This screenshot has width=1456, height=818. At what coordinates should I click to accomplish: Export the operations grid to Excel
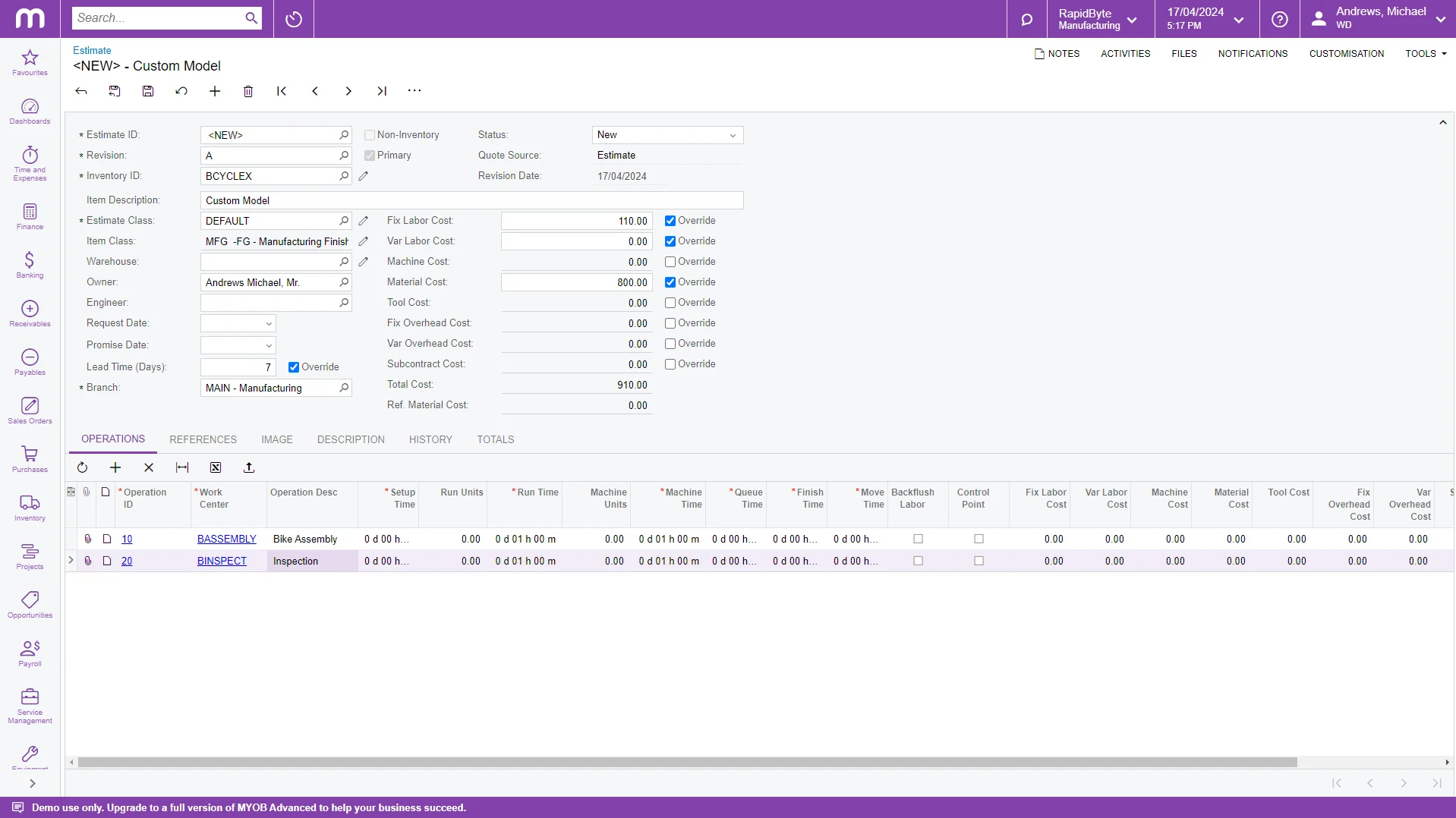(x=216, y=467)
